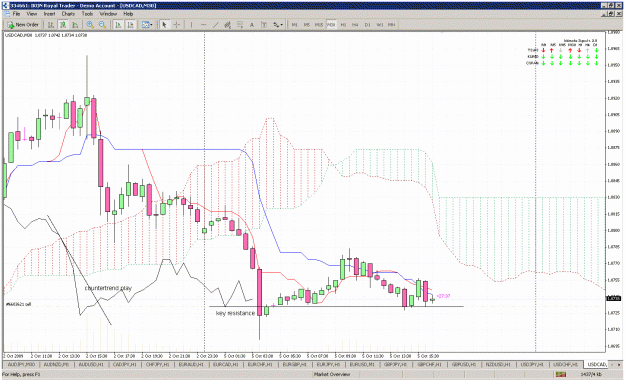This screenshot has height=380, width=625.
Task: Open the Insert menu
Action: point(49,14)
